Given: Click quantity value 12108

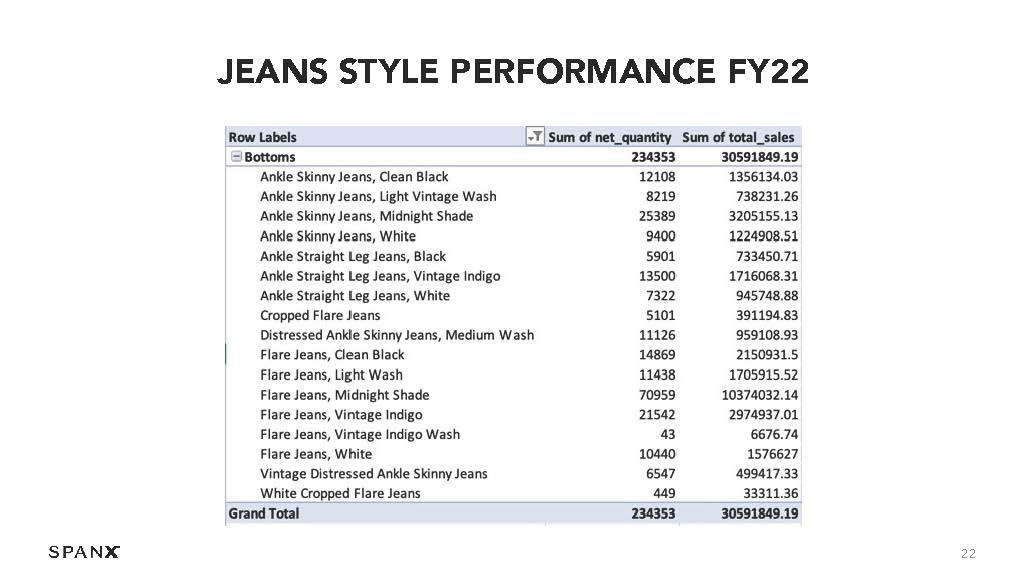Looking at the screenshot, I should pos(657,177).
